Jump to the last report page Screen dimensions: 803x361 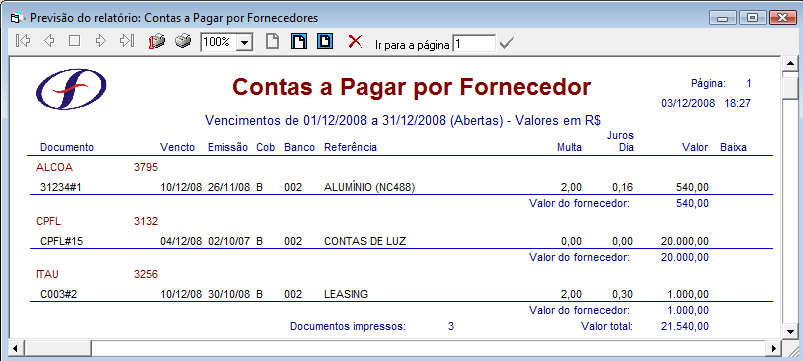[127, 41]
